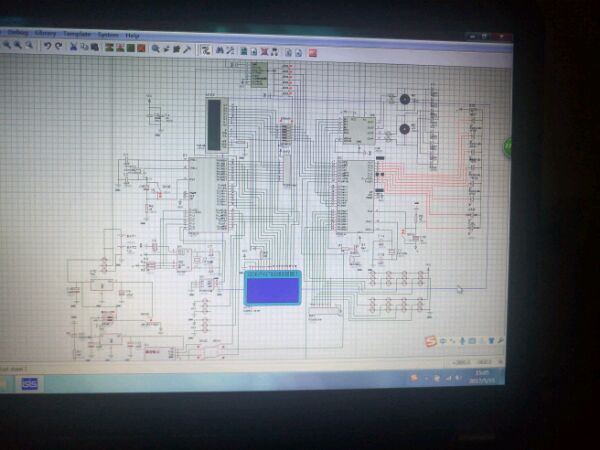Click the red Remove Sheet icon
This screenshot has height=450, width=600.
point(264,52)
